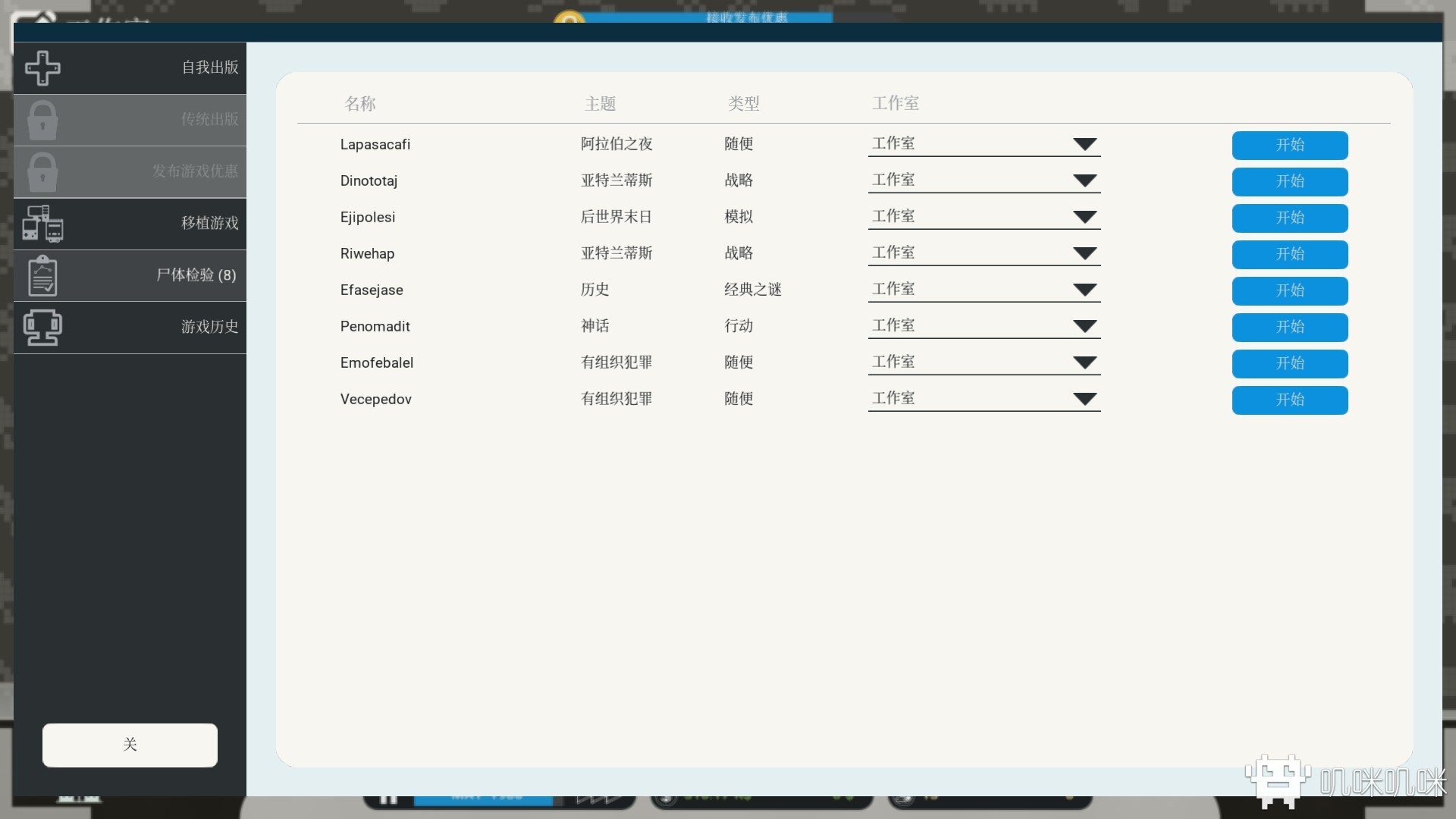1456x819 pixels.
Task: Click 开始 for Dinototaj
Action: pyautogui.click(x=1290, y=181)
